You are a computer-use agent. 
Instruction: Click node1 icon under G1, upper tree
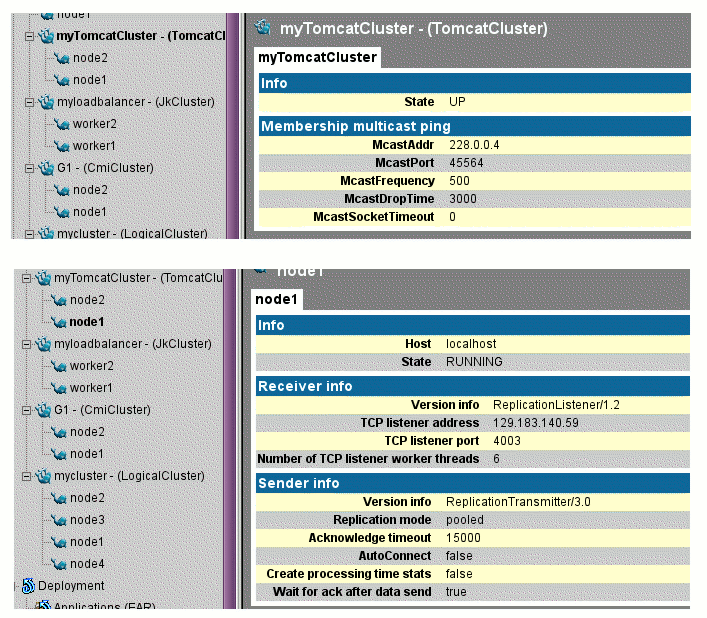pyautogui.click(x=62, y=212)
